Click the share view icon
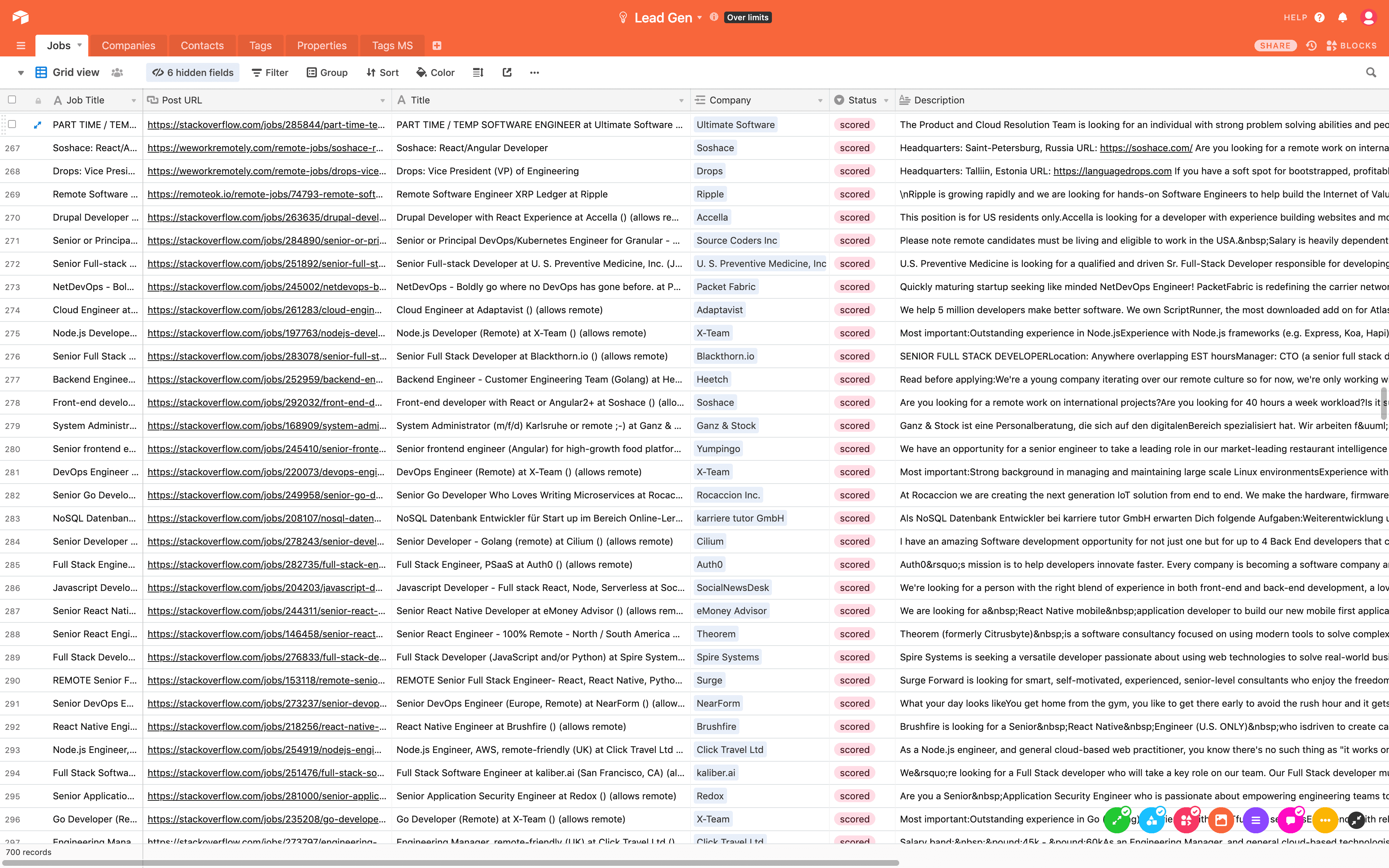This screenshot has height=868, width=1389. coord(507,72)
